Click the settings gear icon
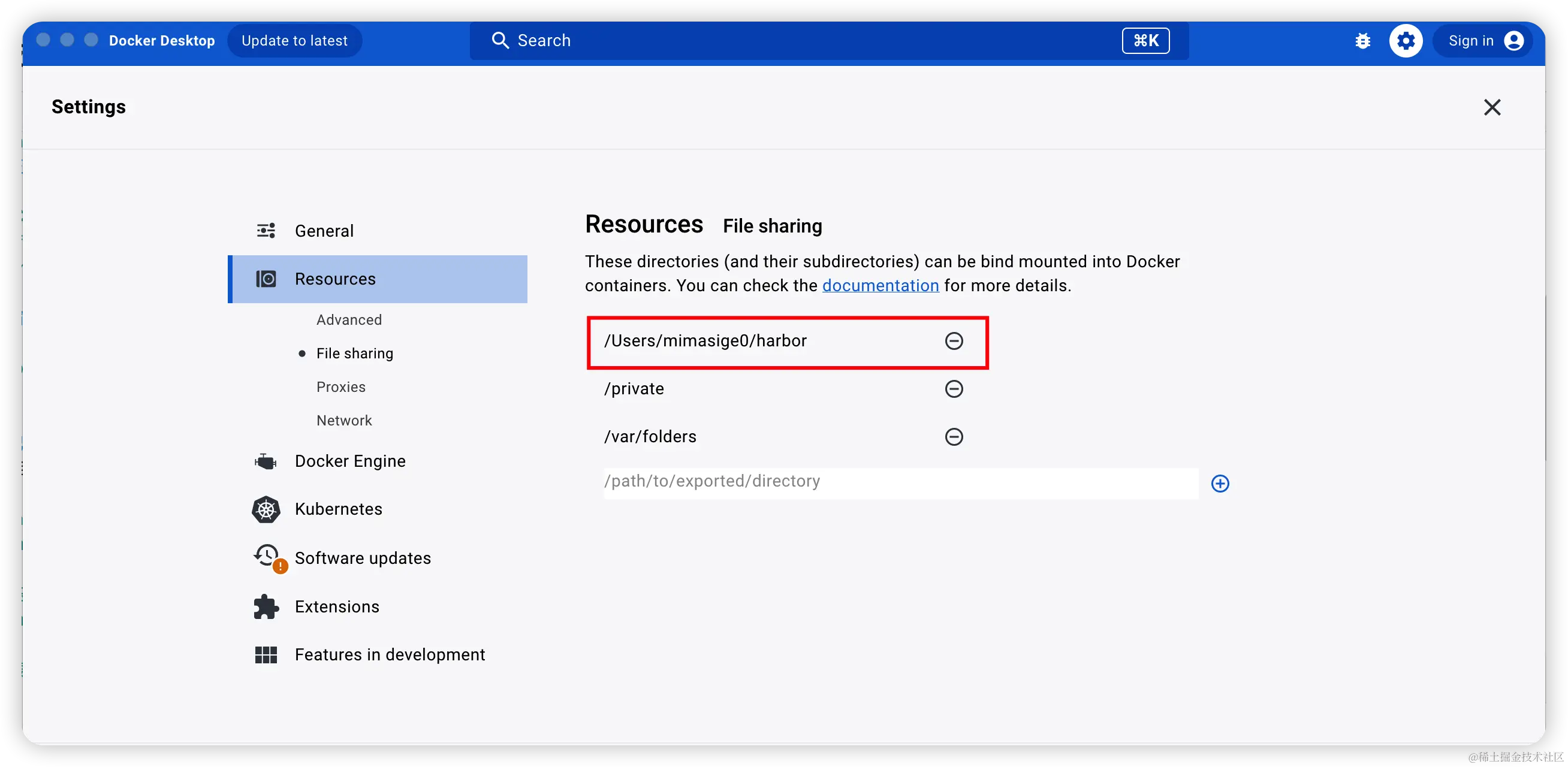 [1406, 41]
